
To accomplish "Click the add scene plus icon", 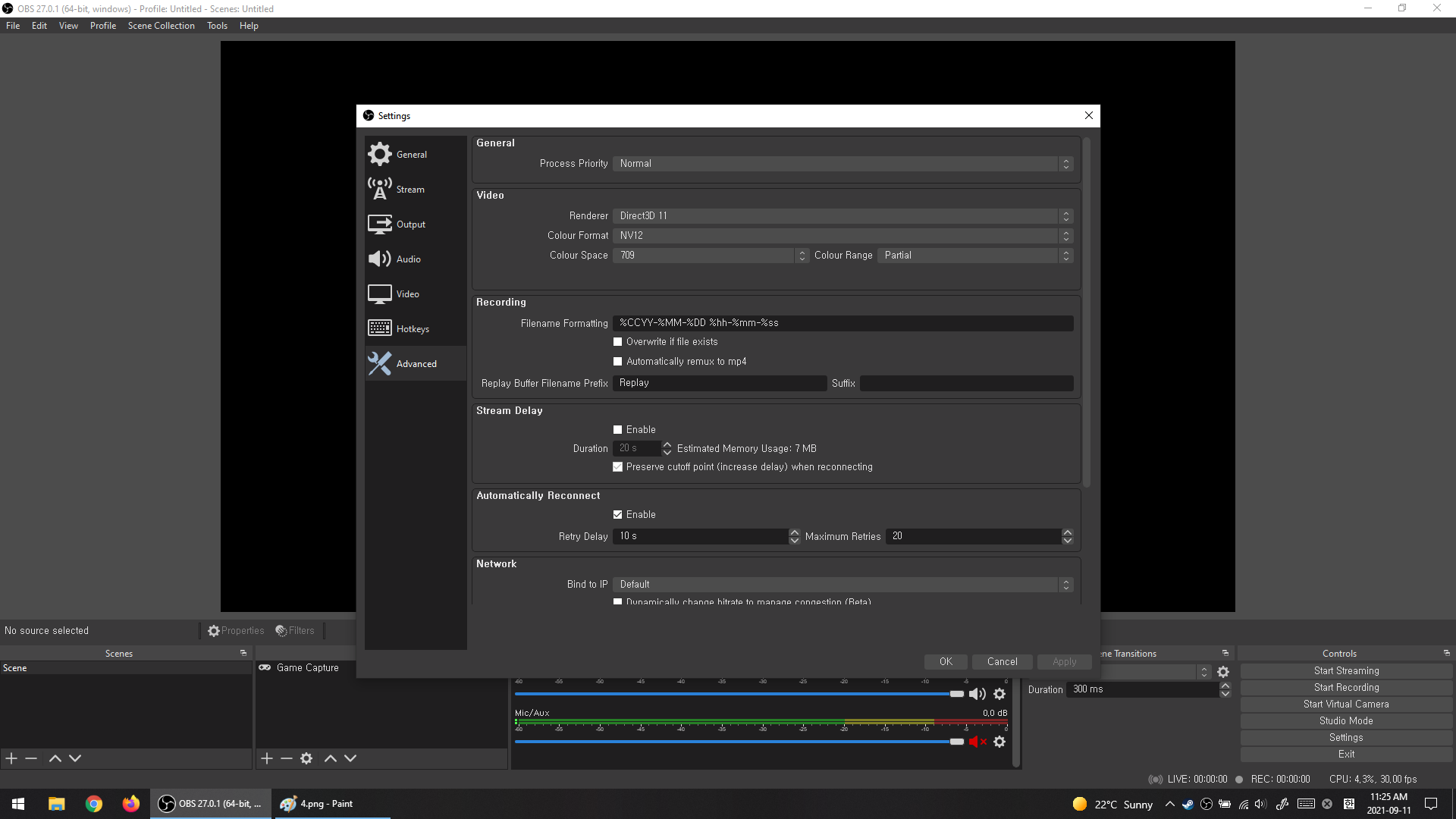I will (11, 758).
